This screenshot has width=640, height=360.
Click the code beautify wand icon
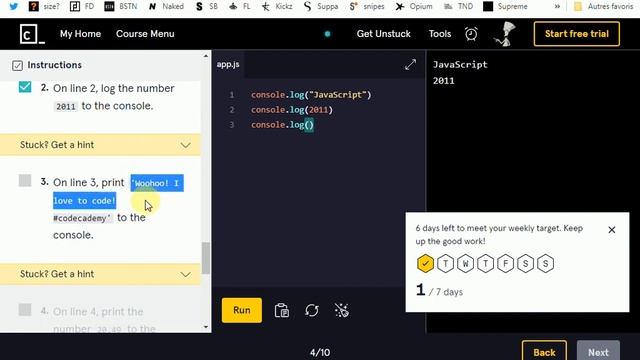click(x=342, y=311)
